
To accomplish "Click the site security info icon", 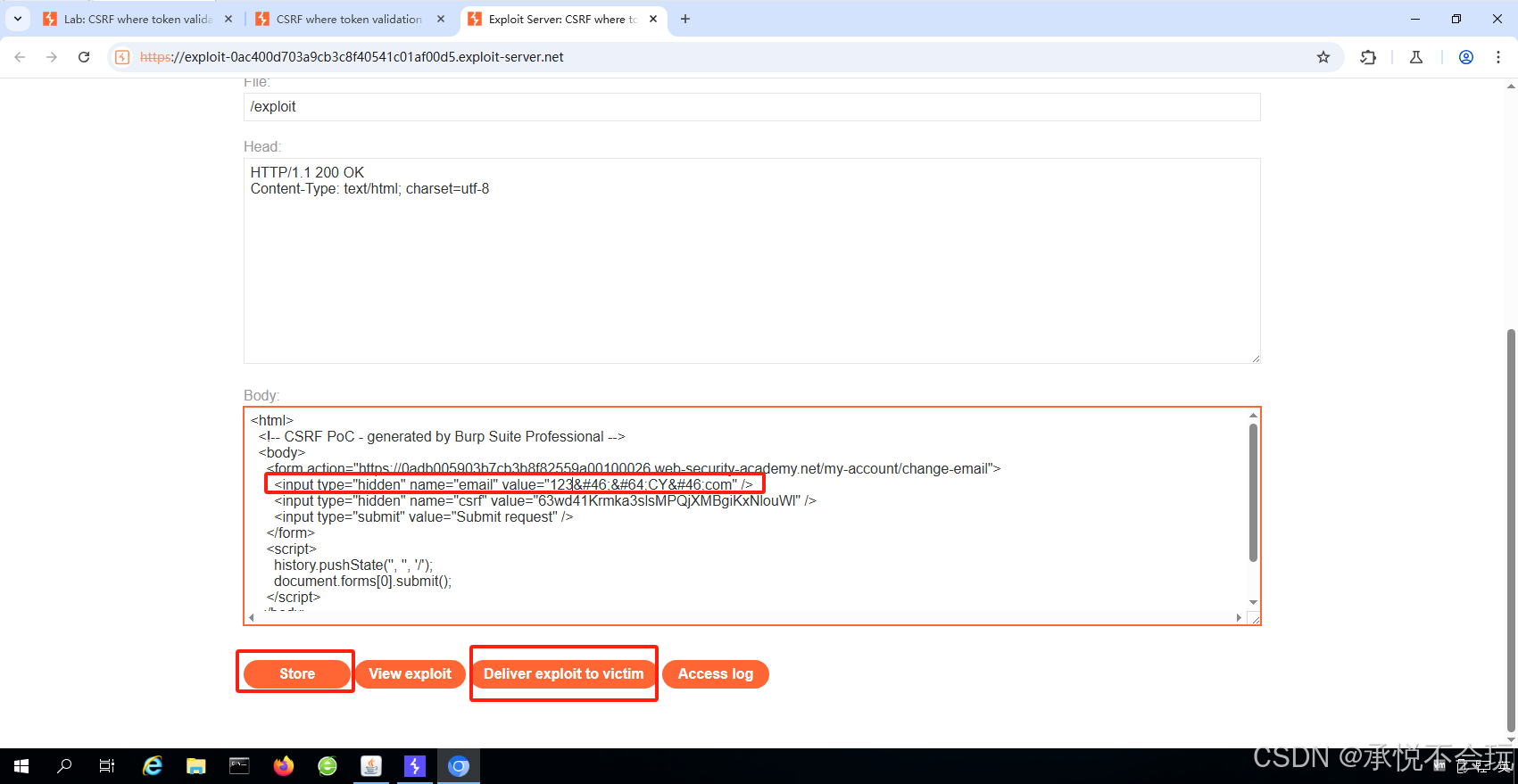I will (x=123, y=57).
